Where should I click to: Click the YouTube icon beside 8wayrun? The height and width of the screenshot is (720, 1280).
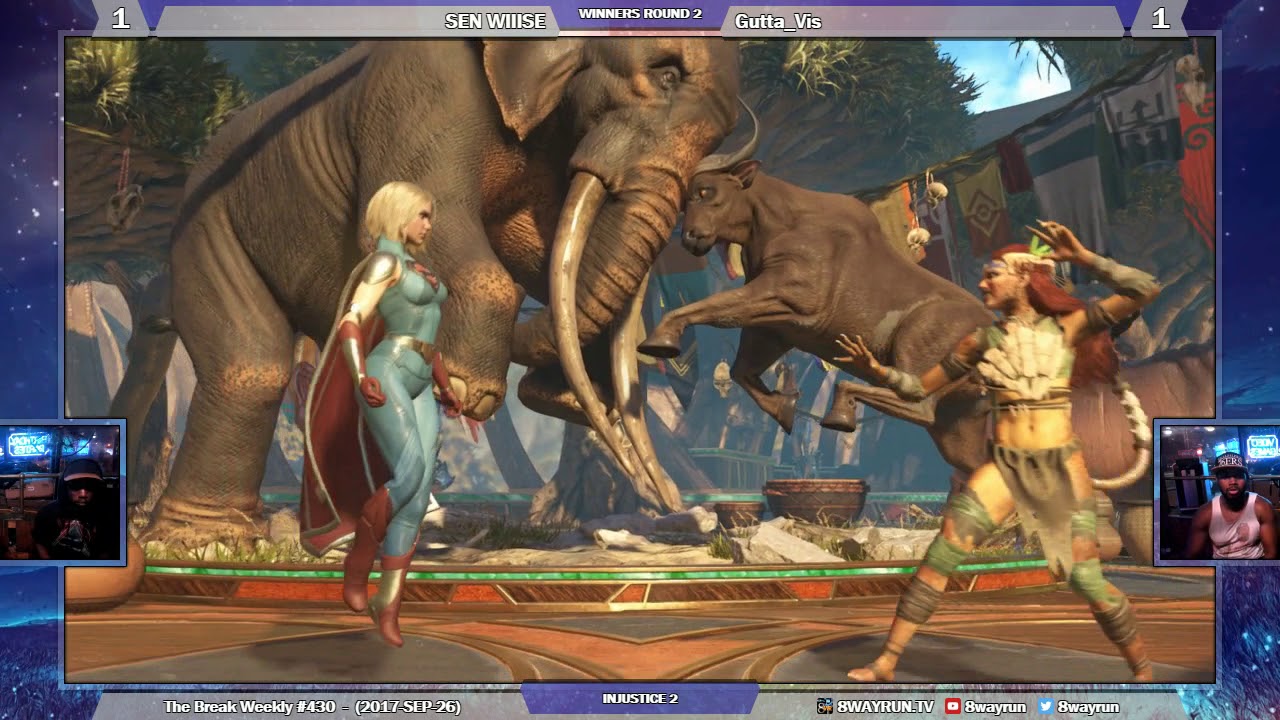tap(953, 706)
